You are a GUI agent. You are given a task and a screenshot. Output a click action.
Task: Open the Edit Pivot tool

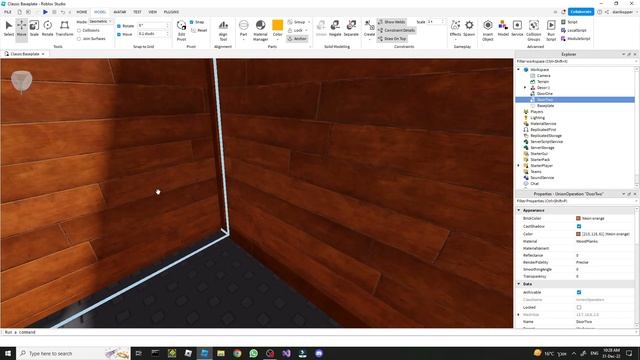[182, 30]
